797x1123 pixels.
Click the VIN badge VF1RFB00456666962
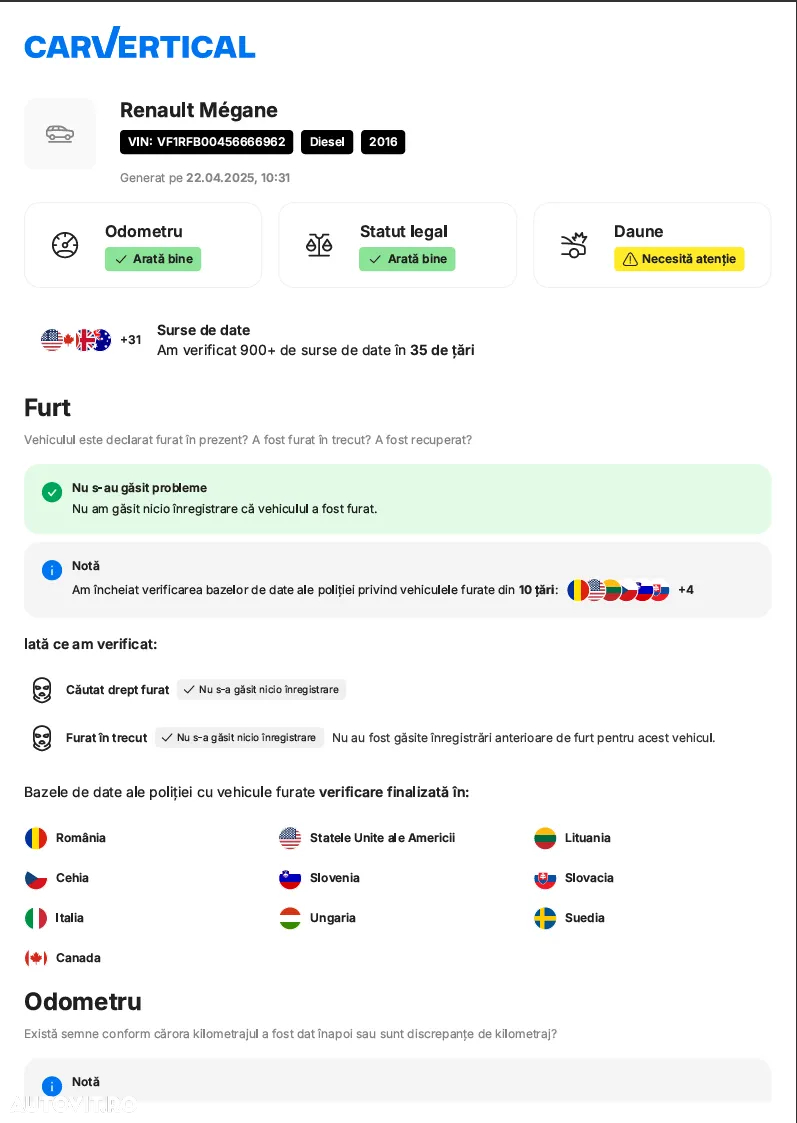coord(206,142)
